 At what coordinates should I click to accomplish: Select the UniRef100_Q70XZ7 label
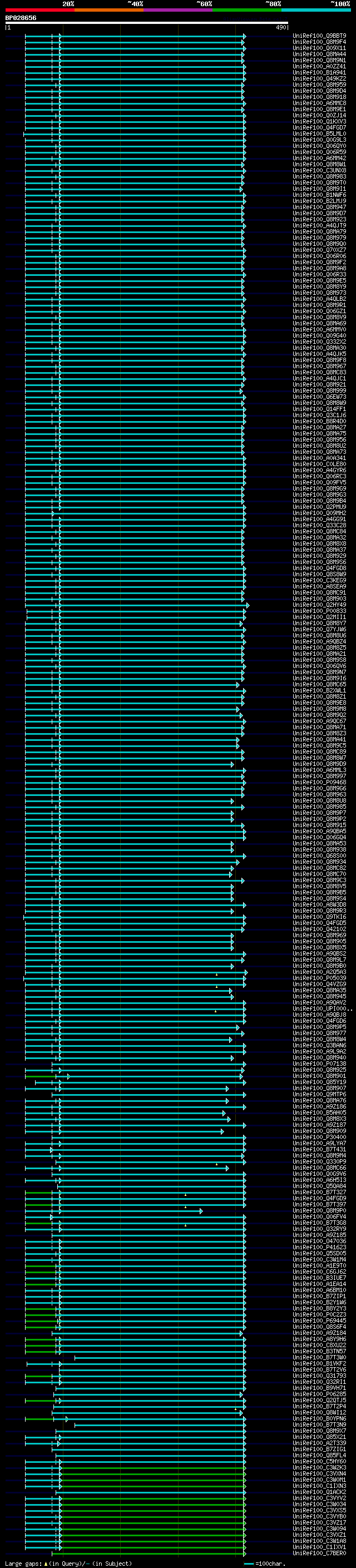click(319, 250)
